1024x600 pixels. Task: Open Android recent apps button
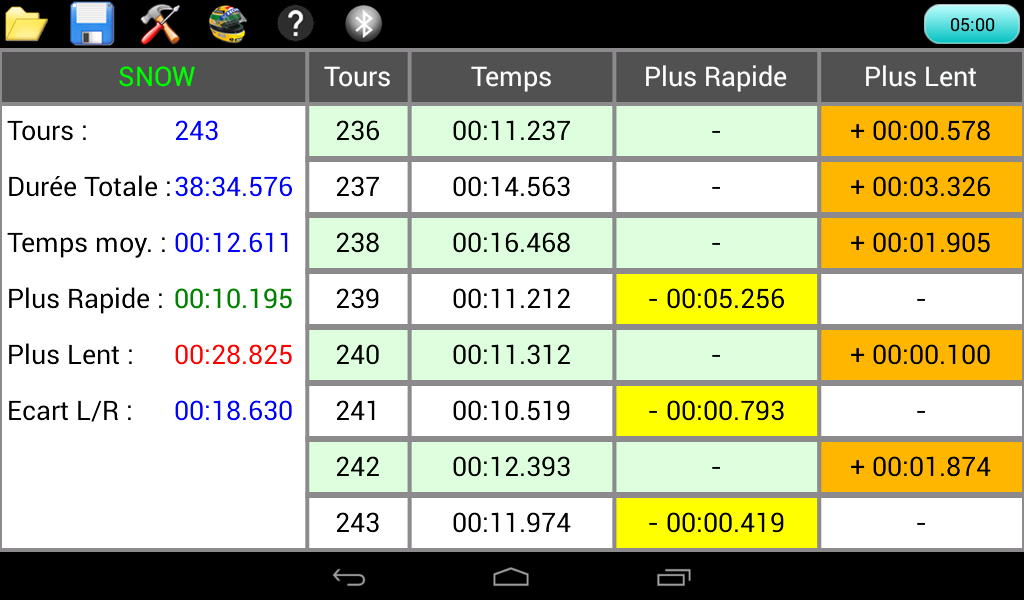pos(673,576)
